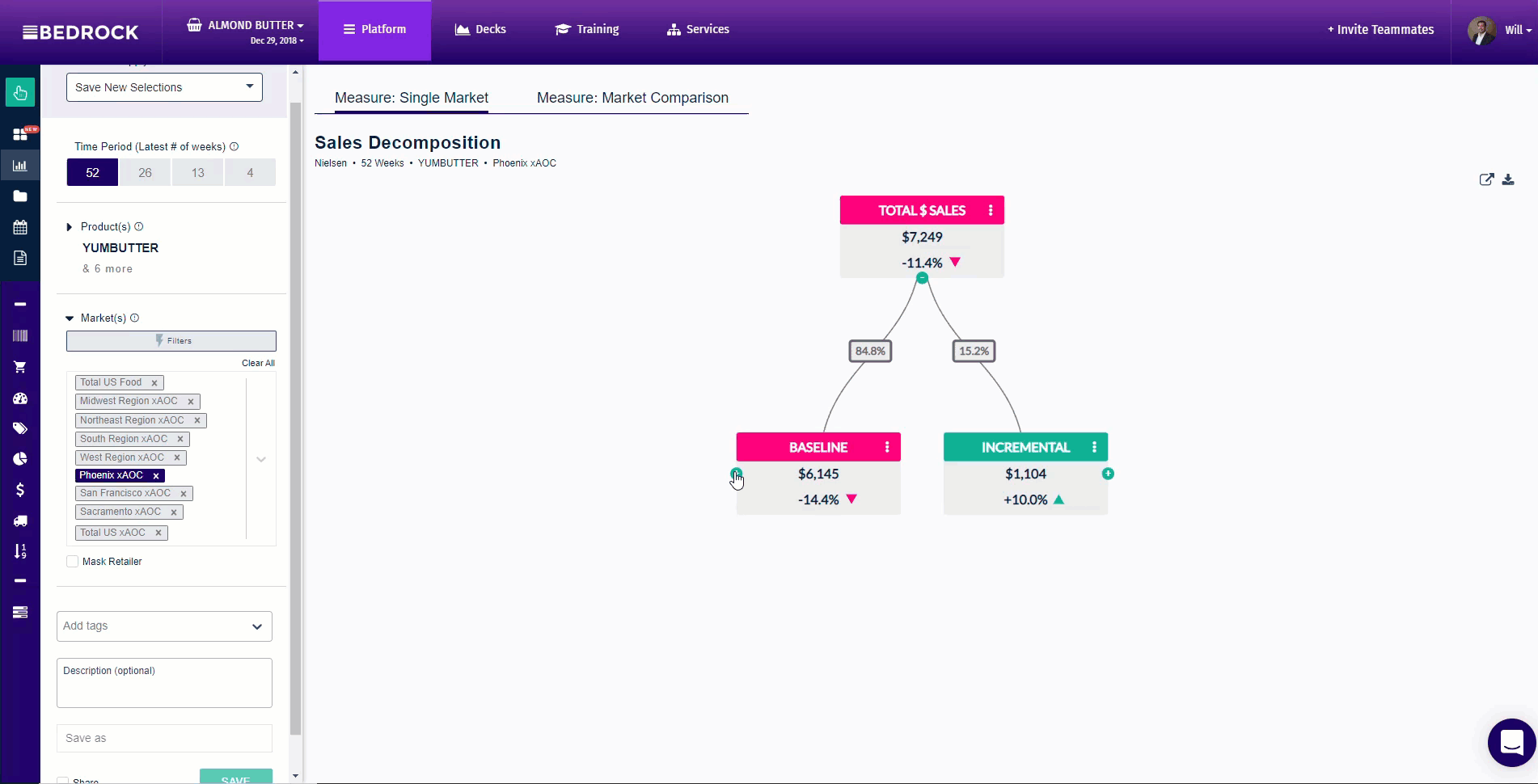Click the Description optional text area
Viewport: 1538px width, 784px height.
tap(164, 683)
